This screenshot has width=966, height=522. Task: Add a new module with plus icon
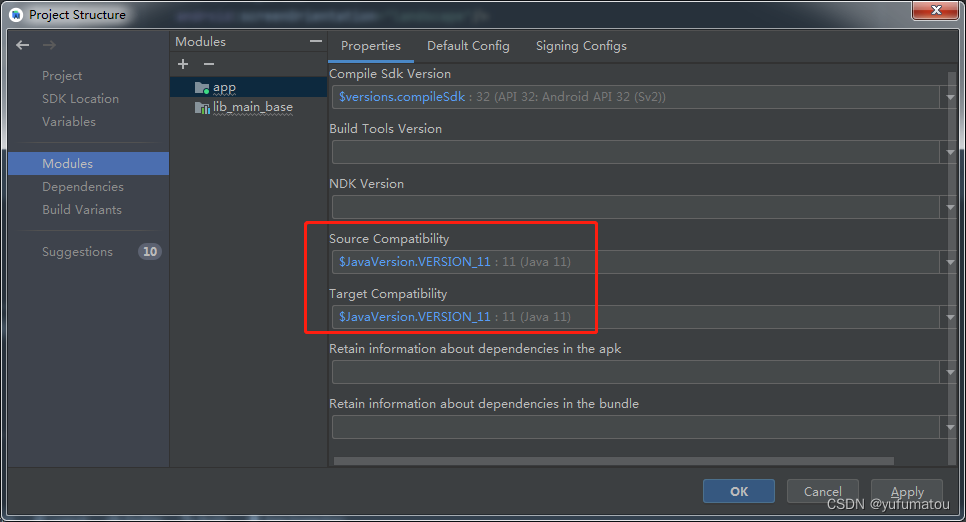(x=183, y=64)
